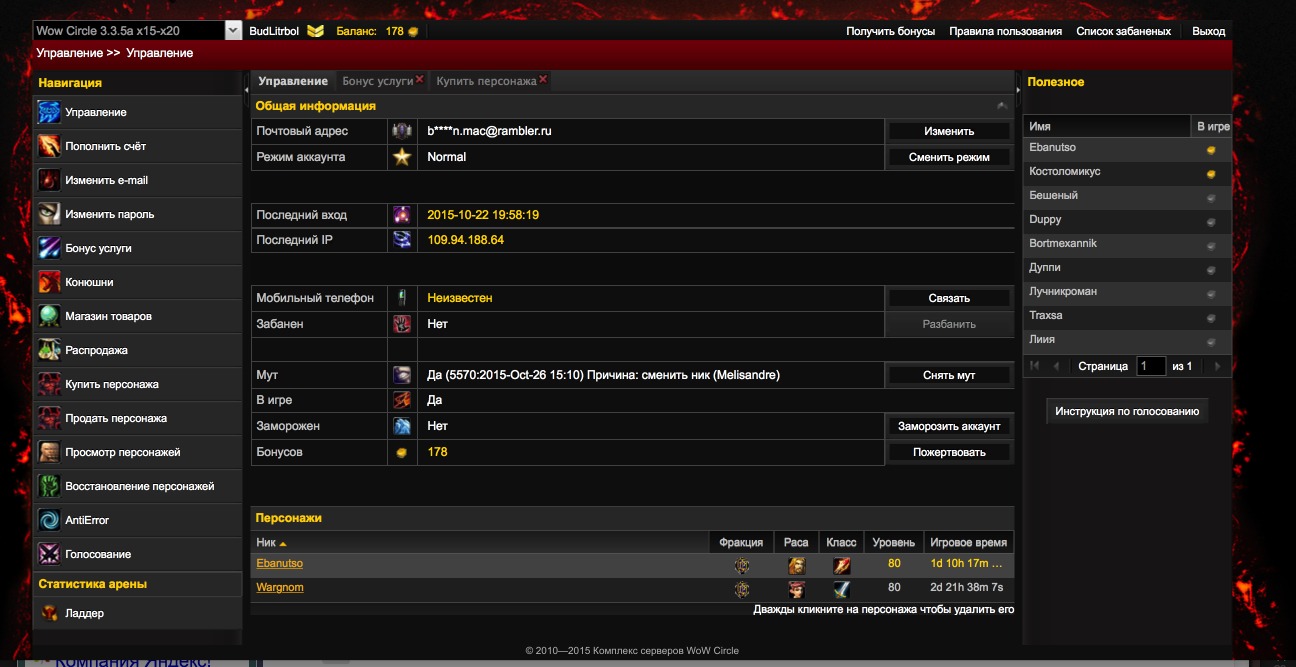This screenshot has width=1296, height=667.
Task: Click the Магазин товаров green orb icon
Action: pyautogui.click(x=49, y=316)
